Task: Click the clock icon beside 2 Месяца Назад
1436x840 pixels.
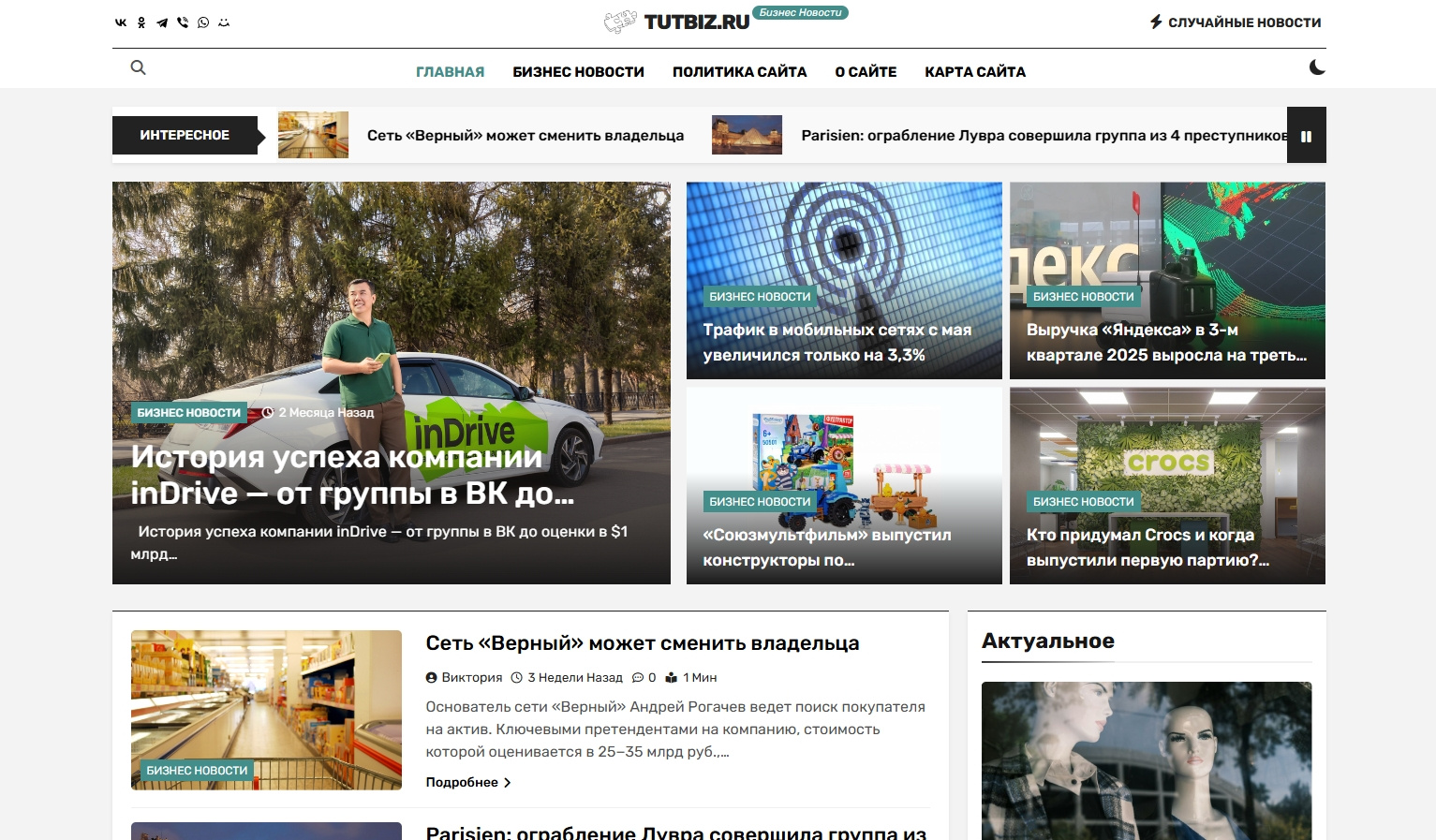Action: 268,413
